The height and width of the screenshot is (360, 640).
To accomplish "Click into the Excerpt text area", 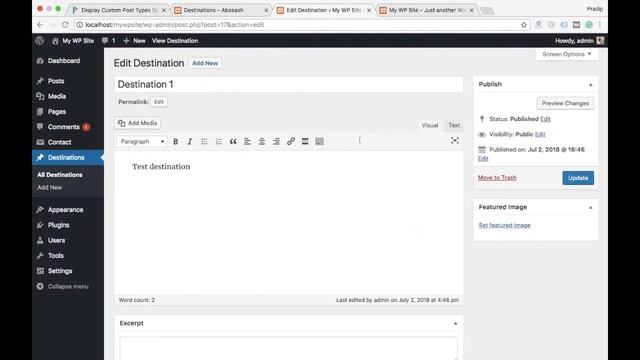I will 289,348.
